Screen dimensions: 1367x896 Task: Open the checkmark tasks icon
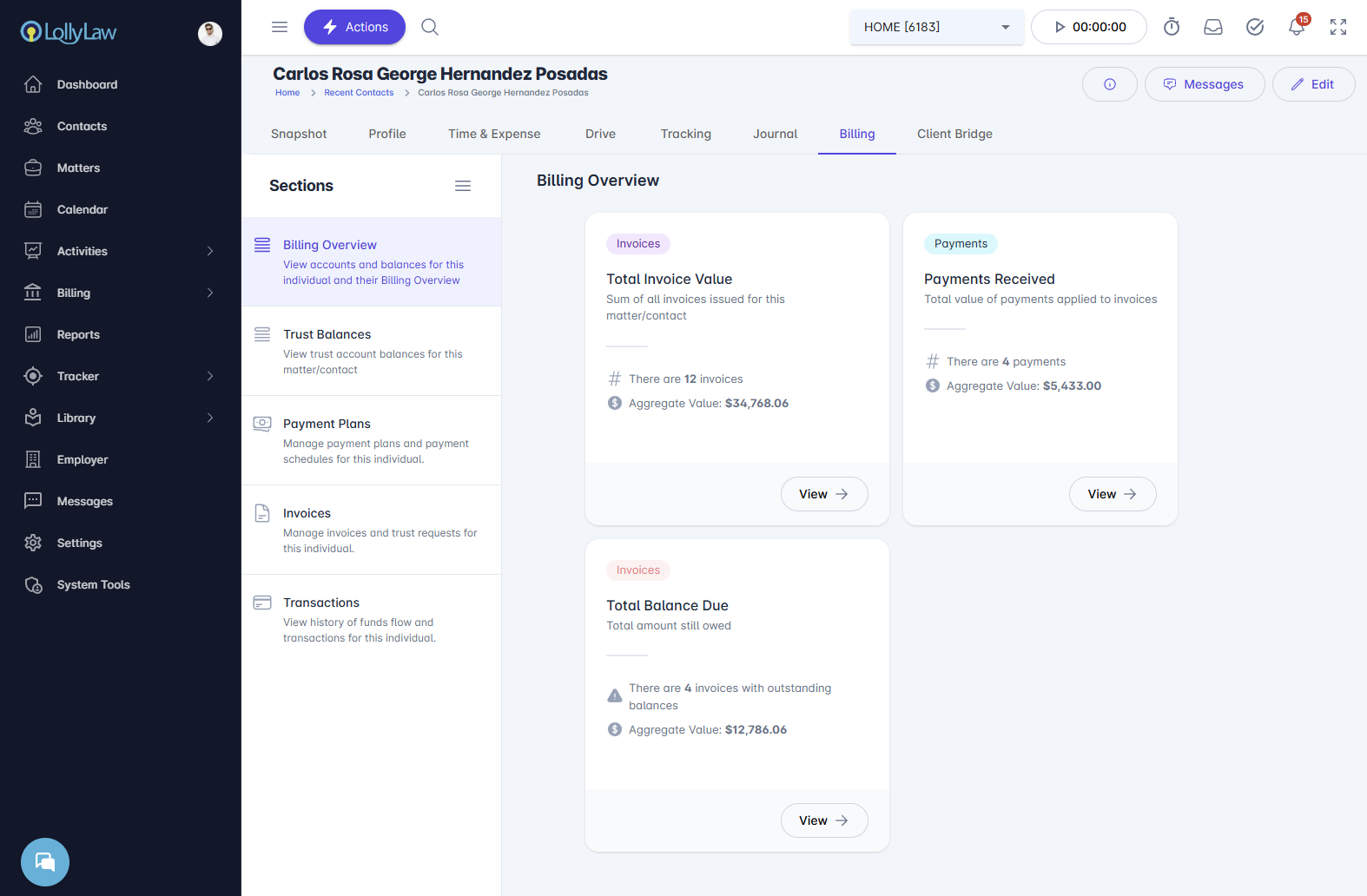click(x=1255, y=27)
